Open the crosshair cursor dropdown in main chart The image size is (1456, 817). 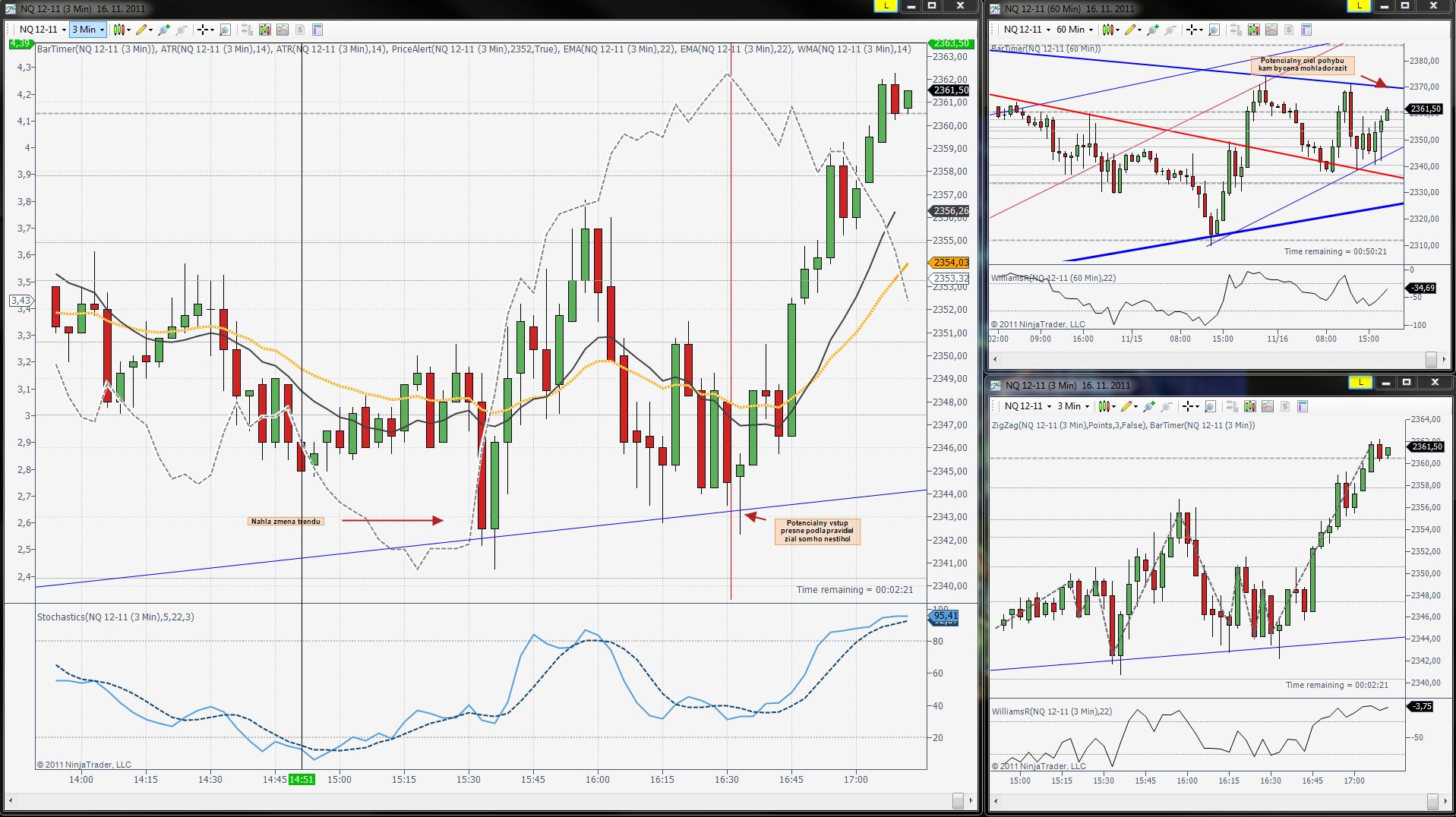tap(206, 30)
